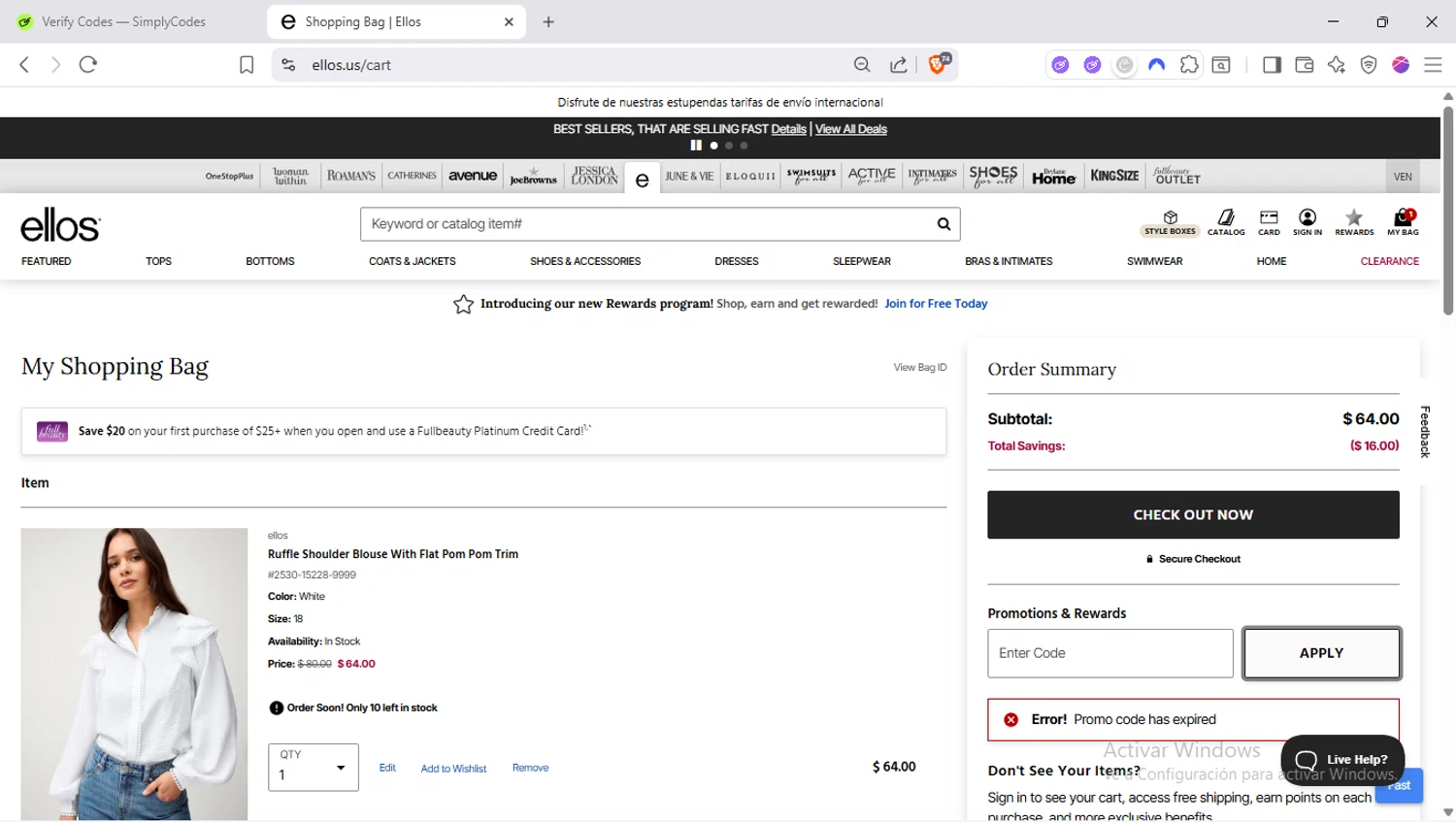Open the browser hamburger menu
The height and width of the screenshot is (822, 1456).
(1433, 65)
